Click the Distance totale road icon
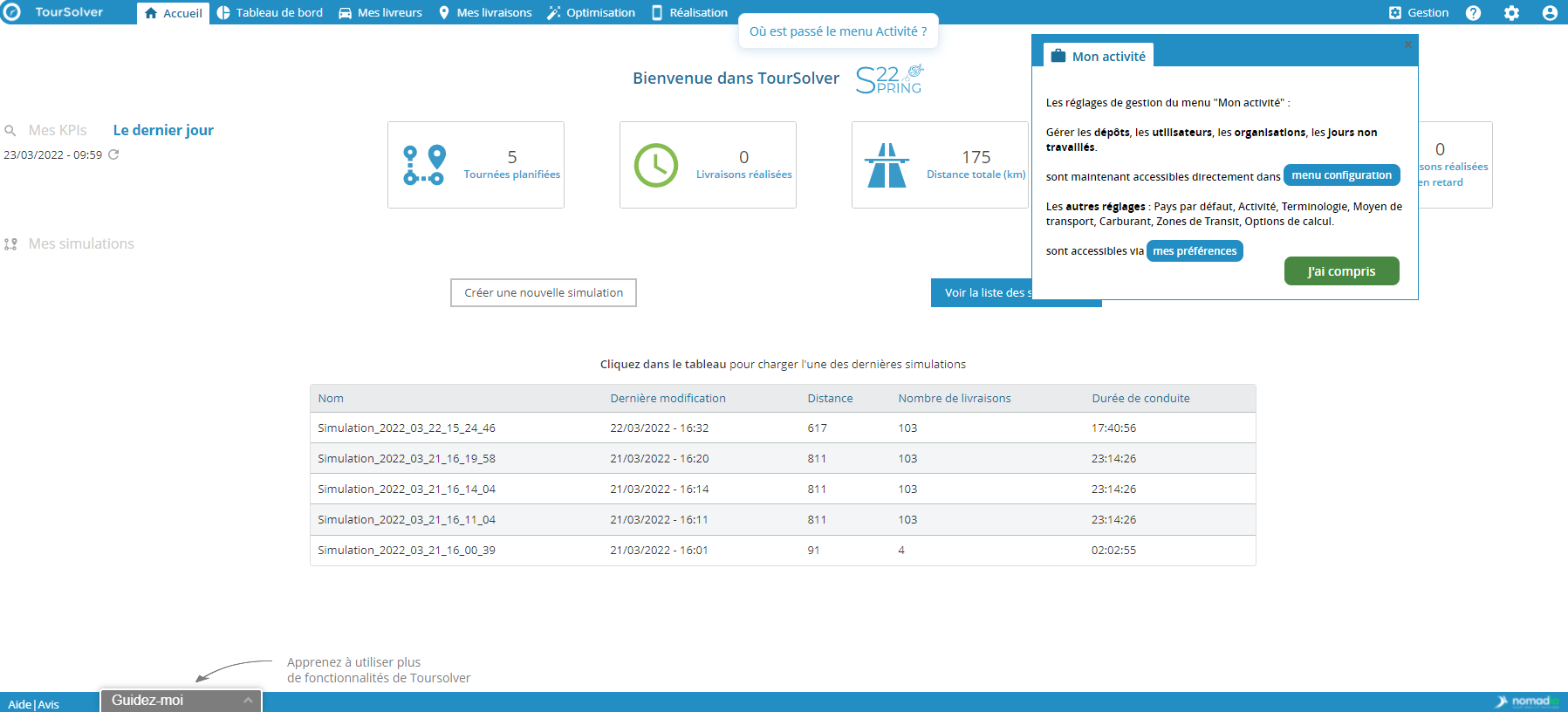Viewport: 1568px width, 712px height. 887,165
